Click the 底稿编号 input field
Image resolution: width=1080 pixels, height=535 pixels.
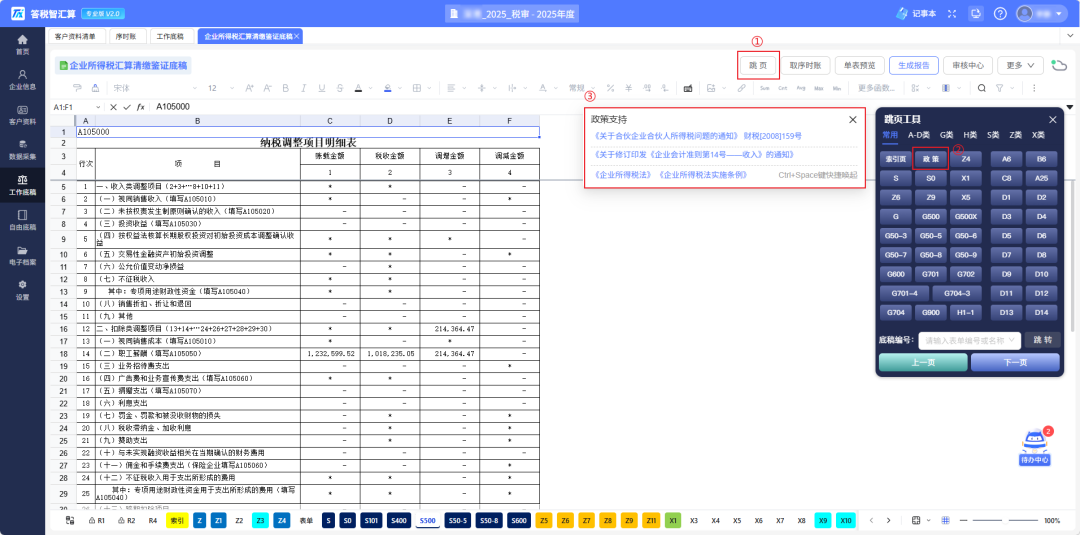pyautogui.click(x=970, y=340)
